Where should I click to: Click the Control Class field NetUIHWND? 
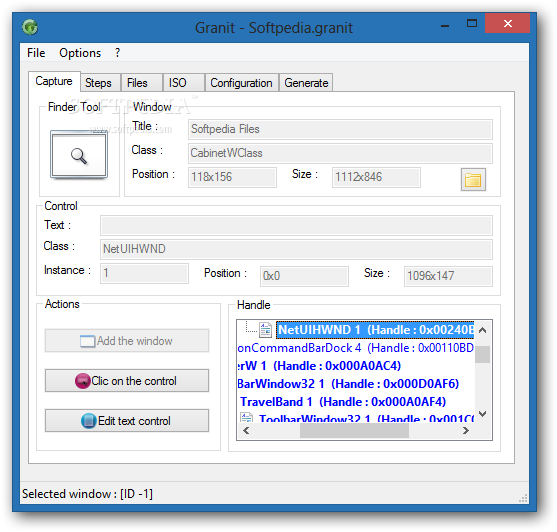[296, 249]
